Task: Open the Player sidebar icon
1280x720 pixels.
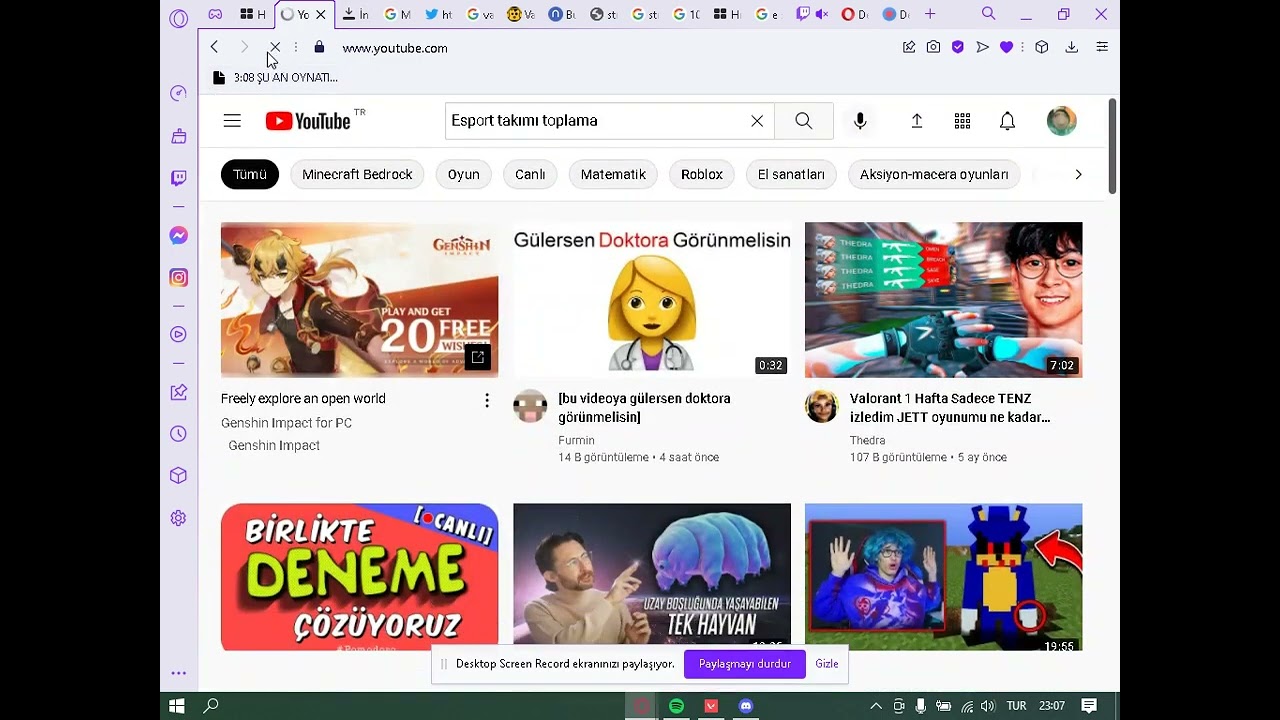Action: tap(179, 334)
